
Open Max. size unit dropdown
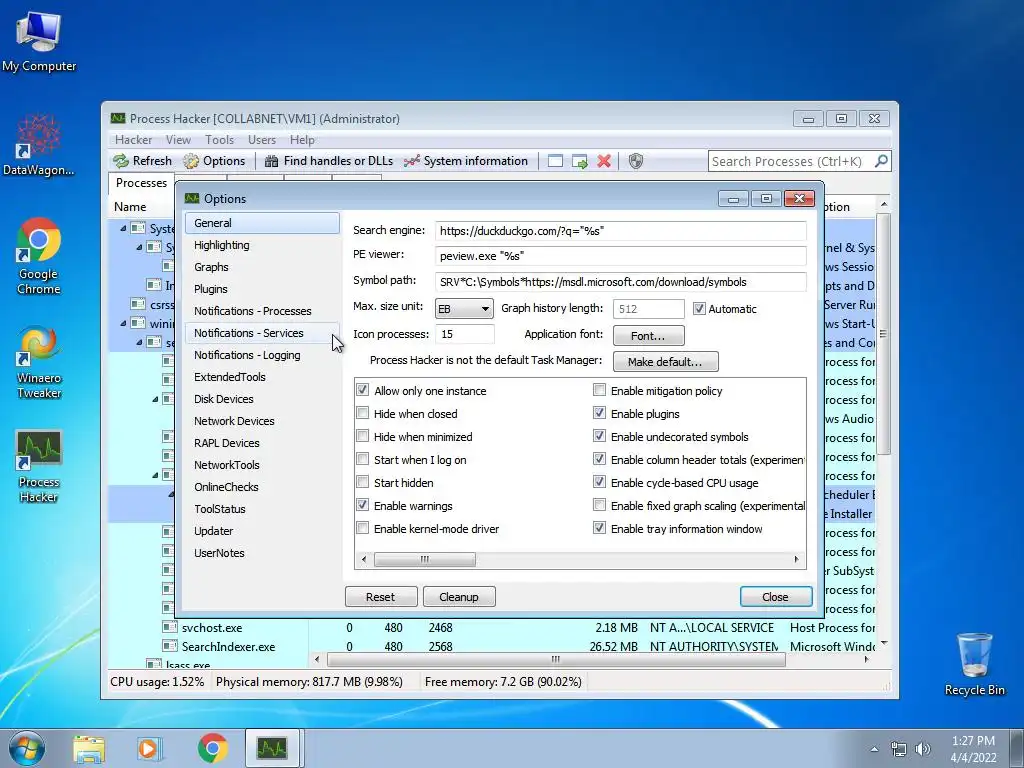[464, 309]
